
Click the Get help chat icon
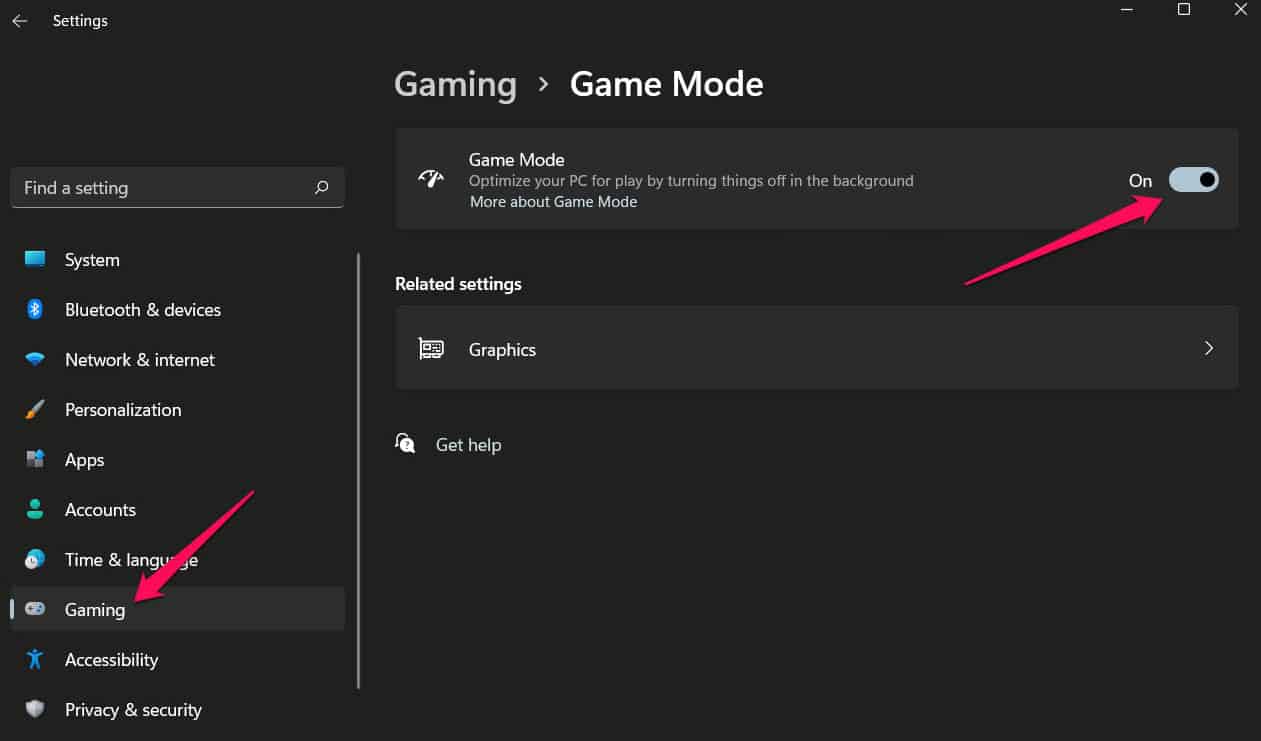point(405,443)
